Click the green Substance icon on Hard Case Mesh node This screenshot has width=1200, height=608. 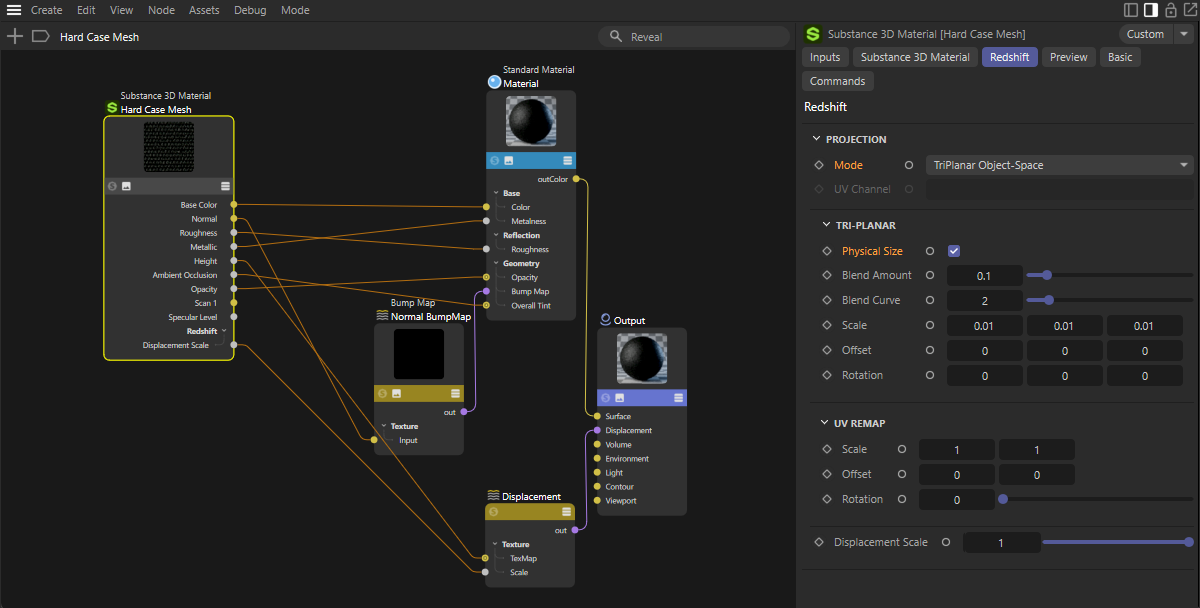112,109
